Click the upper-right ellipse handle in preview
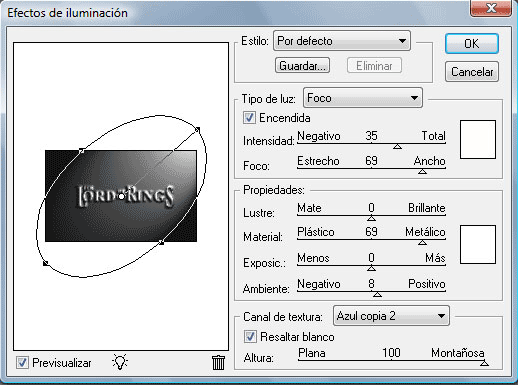Screen dimensions: 518x385 [x=198, y=129]
